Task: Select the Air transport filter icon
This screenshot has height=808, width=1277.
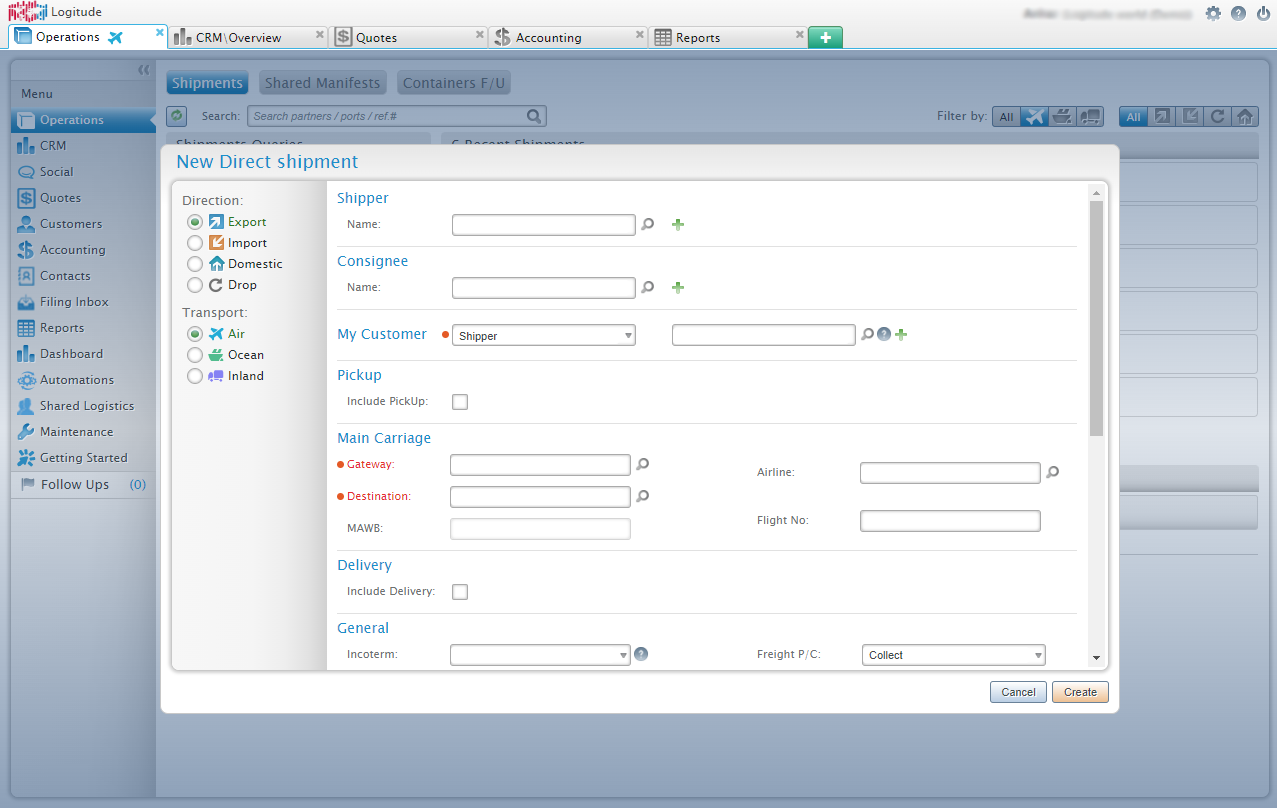Action: (1034, 116)
